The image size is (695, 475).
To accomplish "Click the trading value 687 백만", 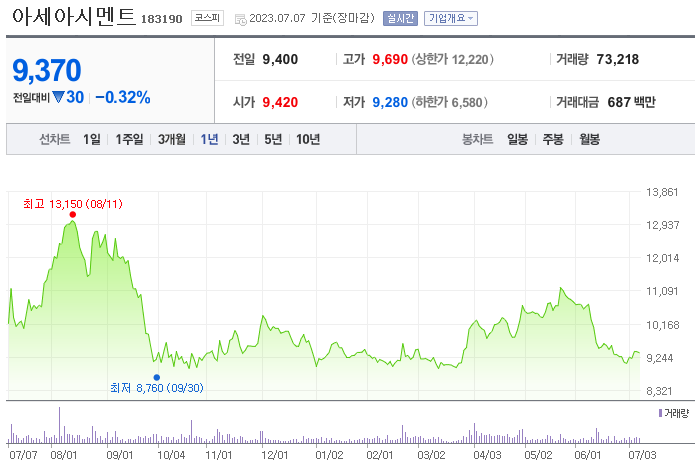I will tap(631, 102).
